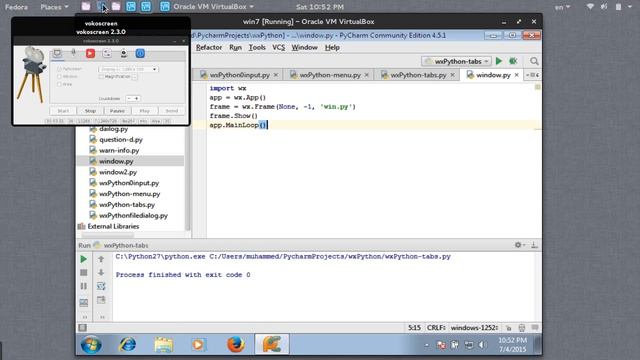The width and height of the screenshot is (640, 360).
Task: Click Send button in vokoscreen
Action: point(171,111)
